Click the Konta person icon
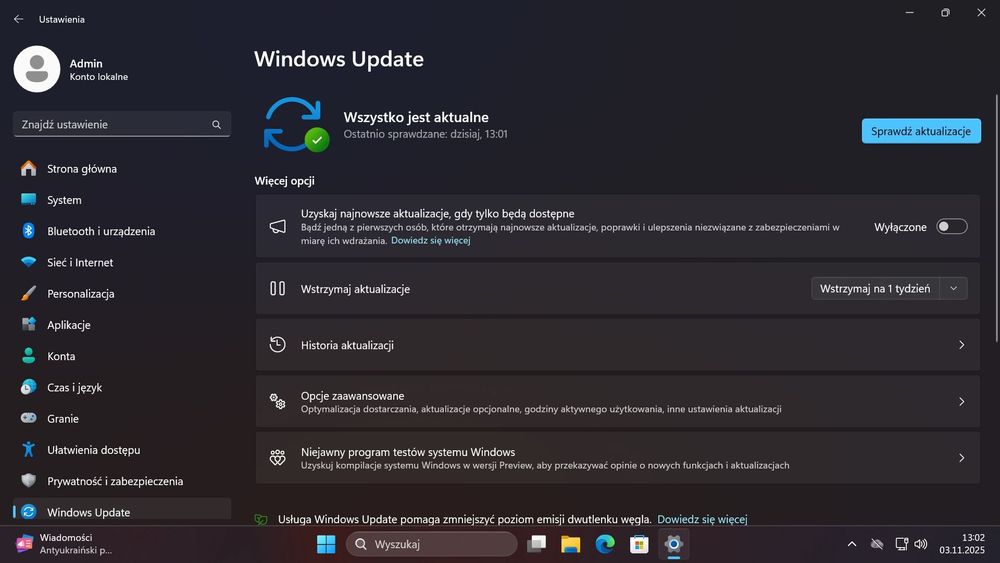This screenshot has height=563, width=1000. pyautogui.click(x=28, y=356)
